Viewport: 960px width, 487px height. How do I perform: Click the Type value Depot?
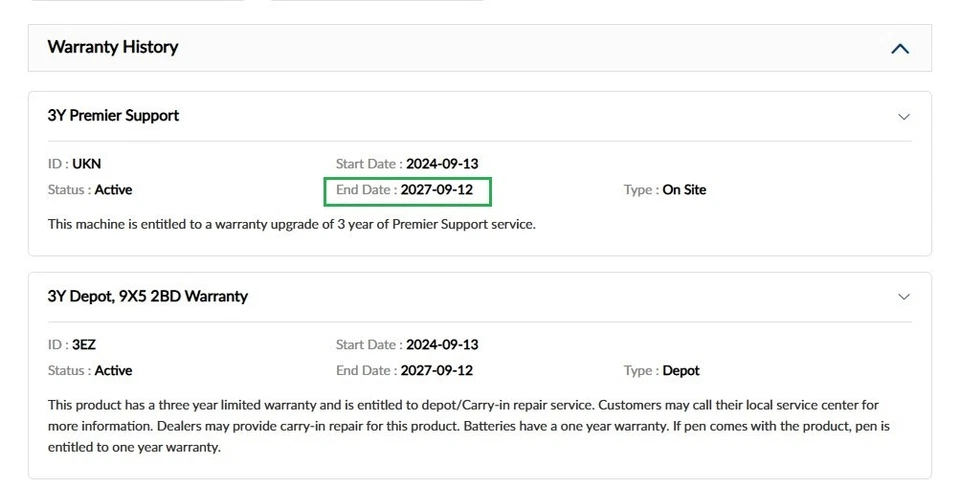pos(681,370)
